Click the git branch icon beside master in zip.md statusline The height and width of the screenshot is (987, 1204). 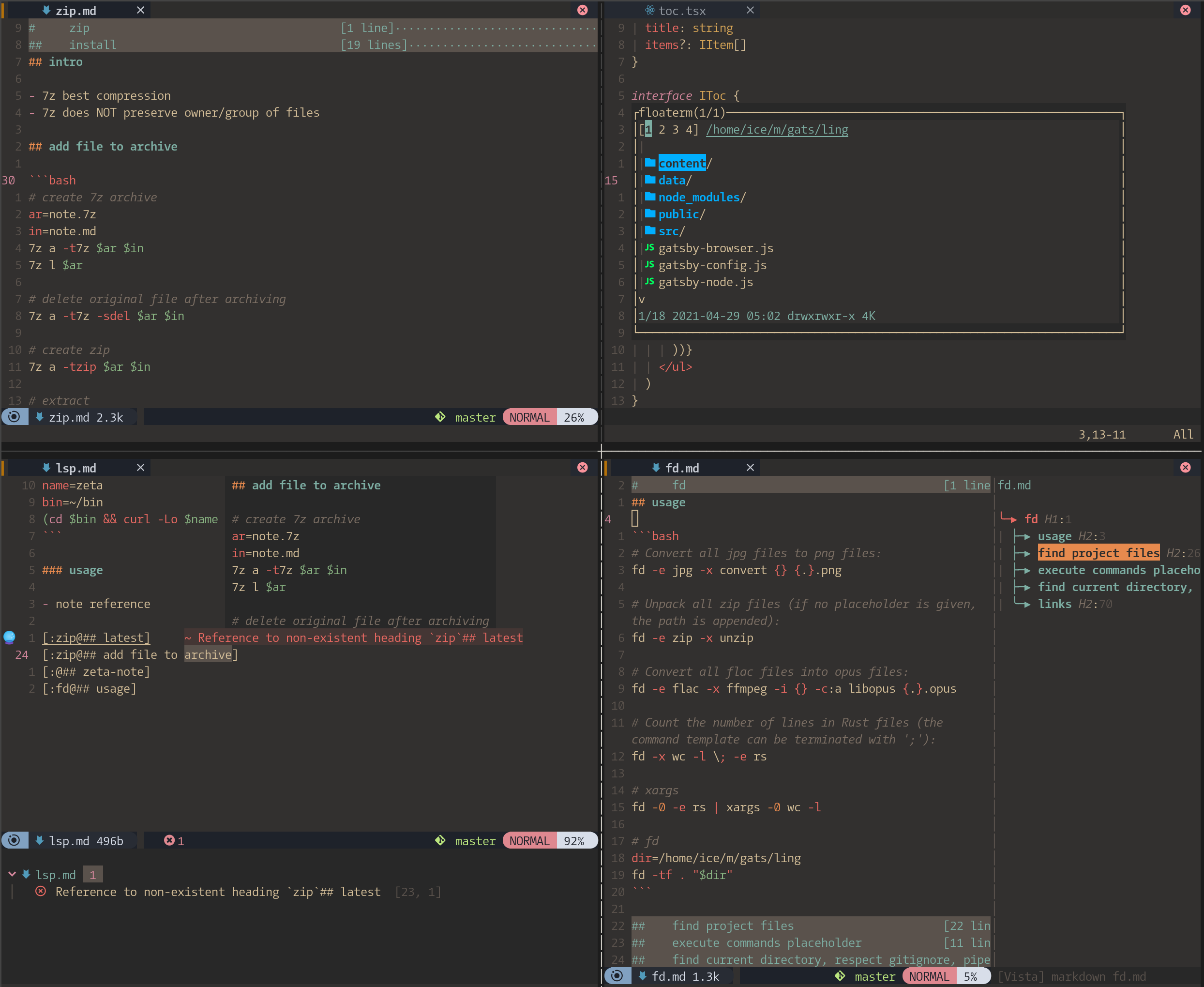point(440,417)
